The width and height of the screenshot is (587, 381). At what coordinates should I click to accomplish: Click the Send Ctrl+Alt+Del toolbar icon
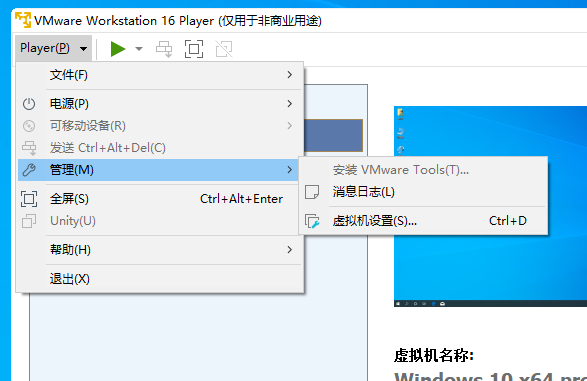[x=164, y=49]
